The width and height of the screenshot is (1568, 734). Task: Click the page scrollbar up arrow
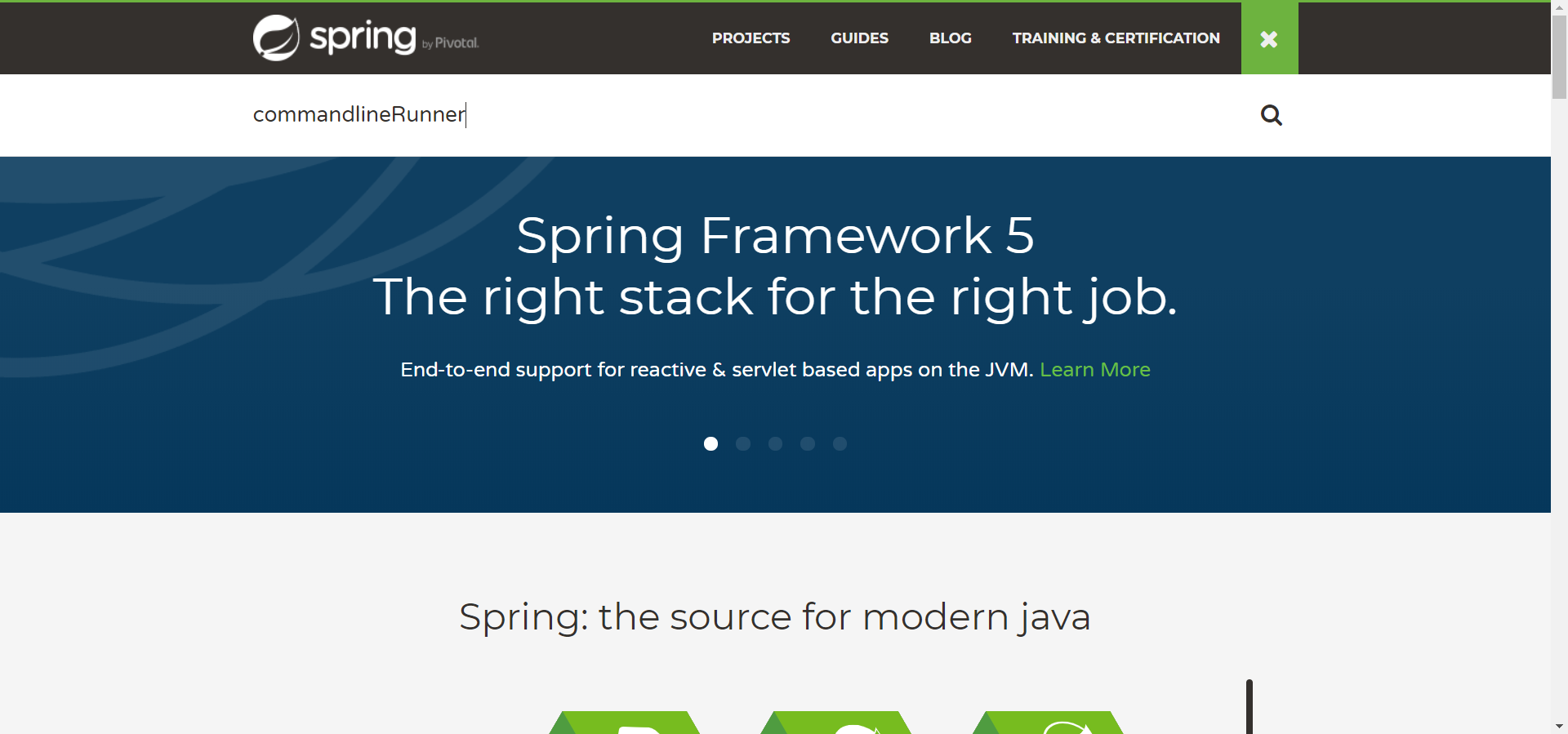pyautogui.click(x=1559, y=7)
